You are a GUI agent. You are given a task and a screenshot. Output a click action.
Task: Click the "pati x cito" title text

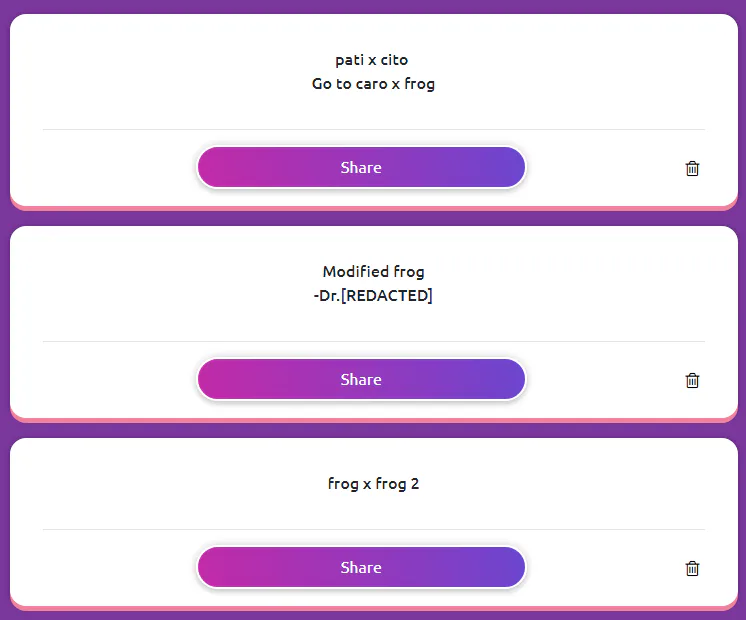coord(372,60)
